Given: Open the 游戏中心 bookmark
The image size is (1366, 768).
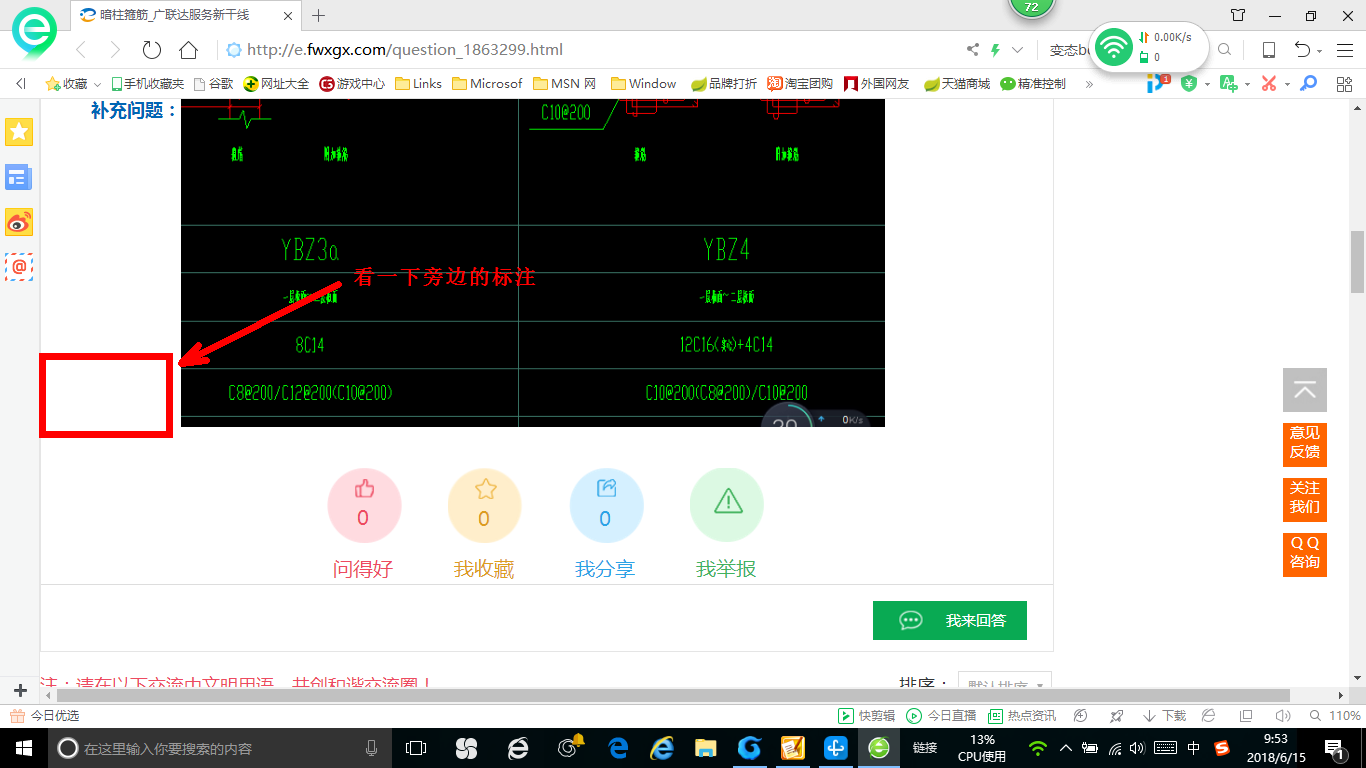Looking at the screenshot, I should click(352, 84).
